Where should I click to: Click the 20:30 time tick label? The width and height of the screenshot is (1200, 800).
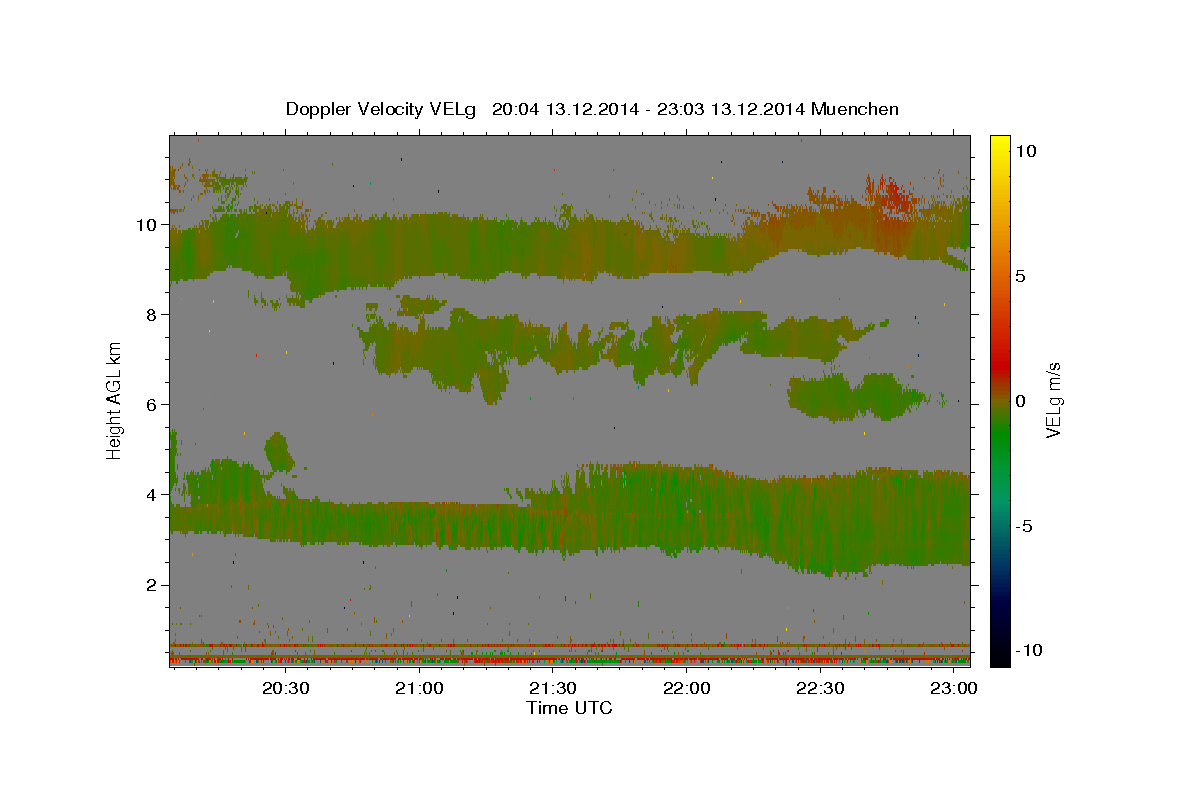point(286,689)
